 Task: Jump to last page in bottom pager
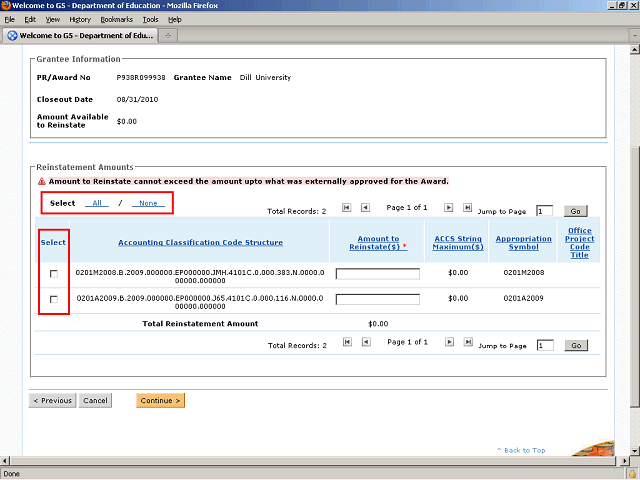tap(467, 342)
